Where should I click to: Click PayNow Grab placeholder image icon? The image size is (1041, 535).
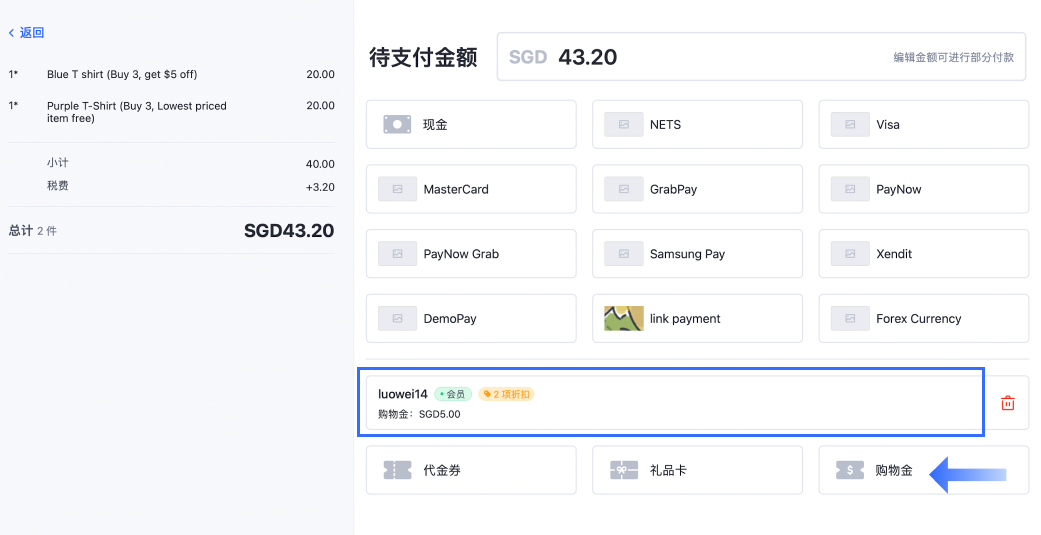[x=397, y=254]
